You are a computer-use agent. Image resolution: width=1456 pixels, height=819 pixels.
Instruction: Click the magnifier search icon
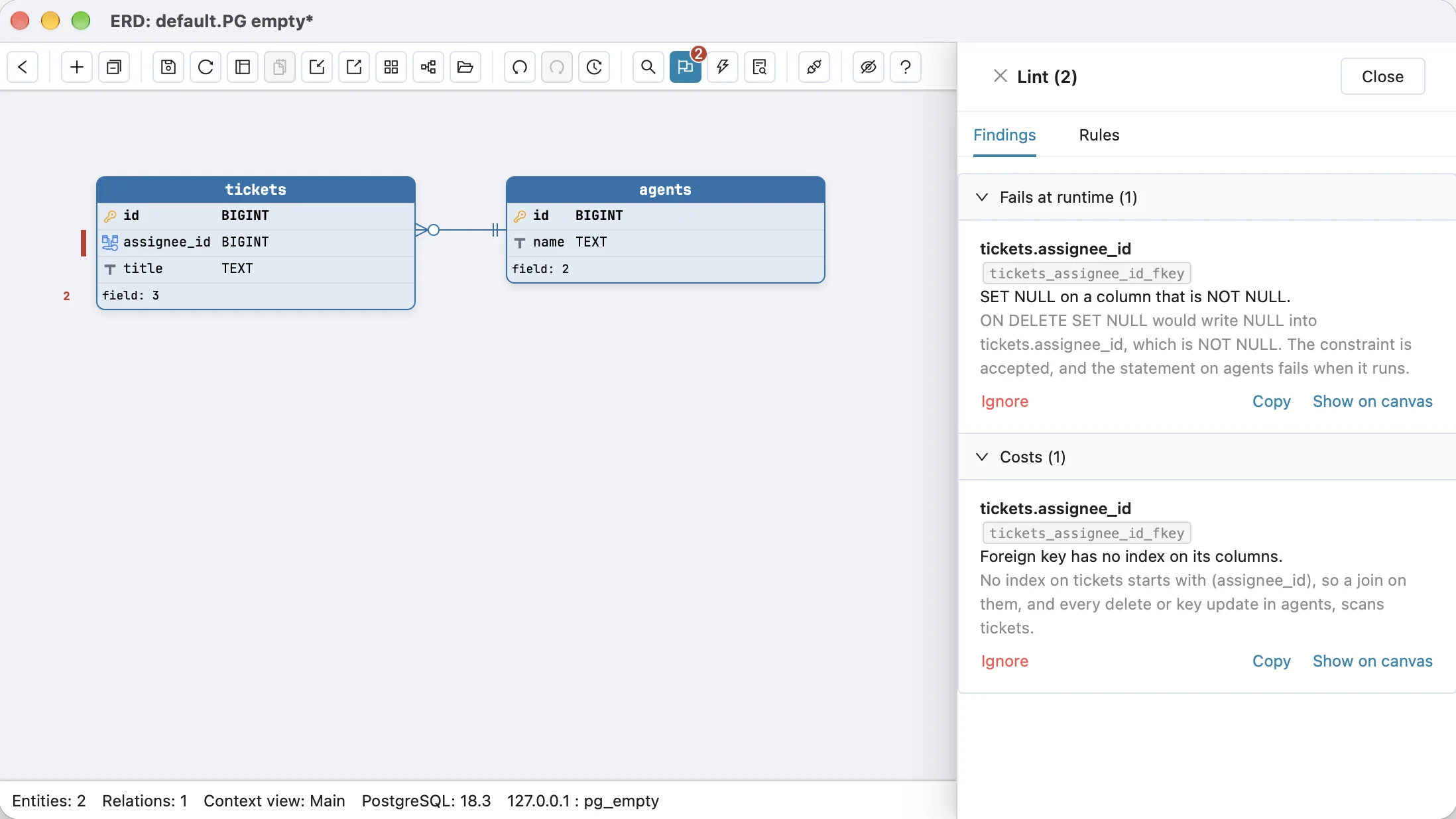tap(648, 67)
